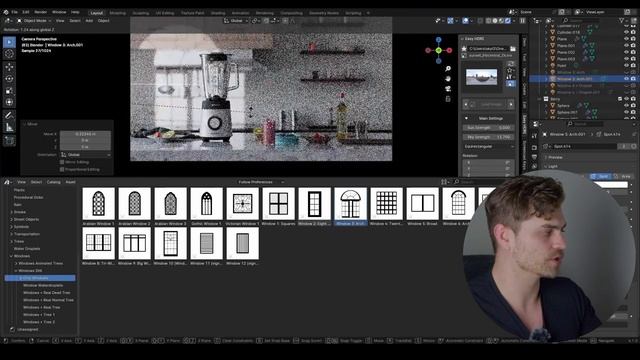640x360 pixels.
Task: Click the perspective/orthographic grid icon
Action: tap(448, 99)
